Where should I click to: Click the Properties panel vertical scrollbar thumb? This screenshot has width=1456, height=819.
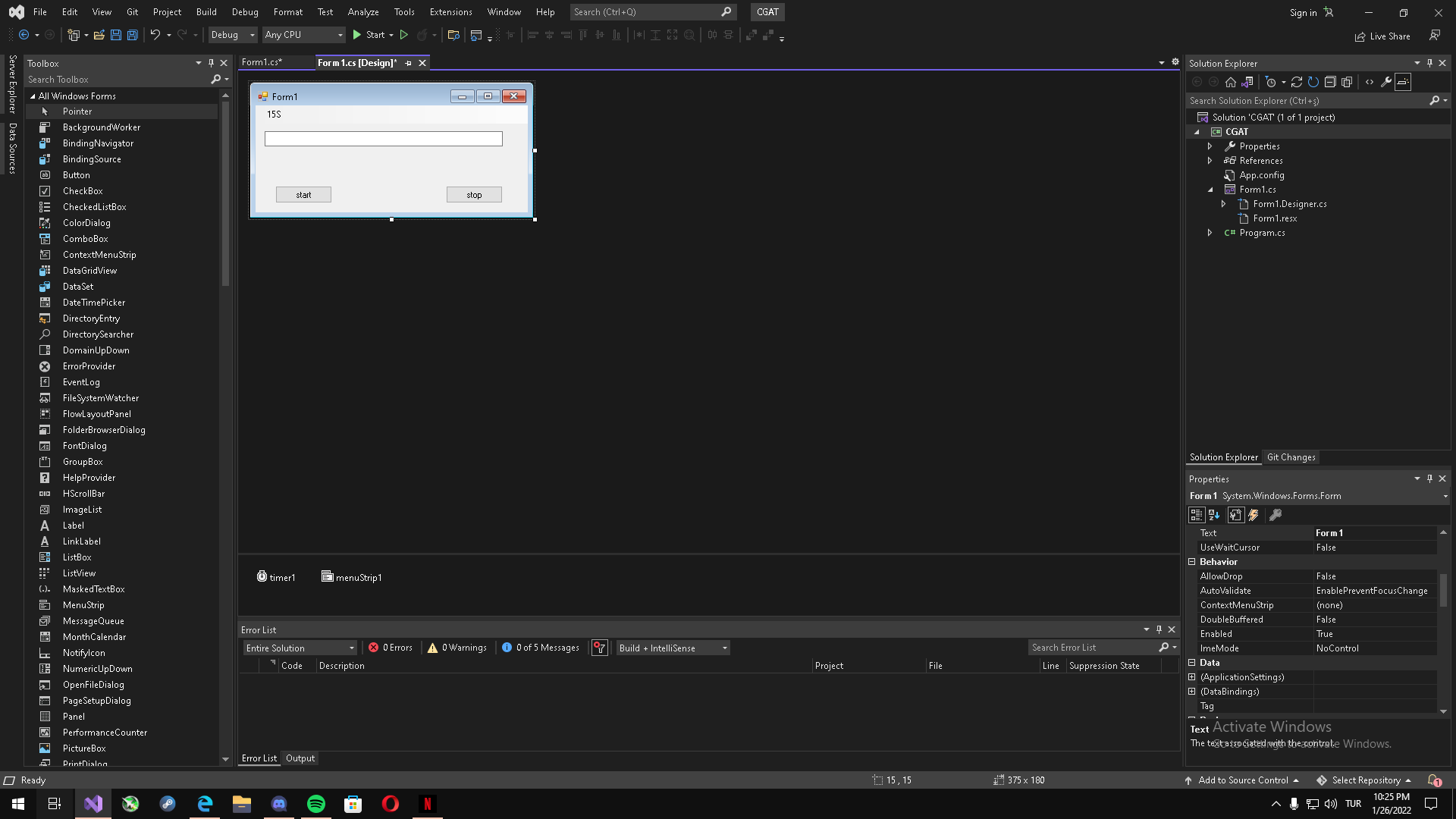(1443, 590)
